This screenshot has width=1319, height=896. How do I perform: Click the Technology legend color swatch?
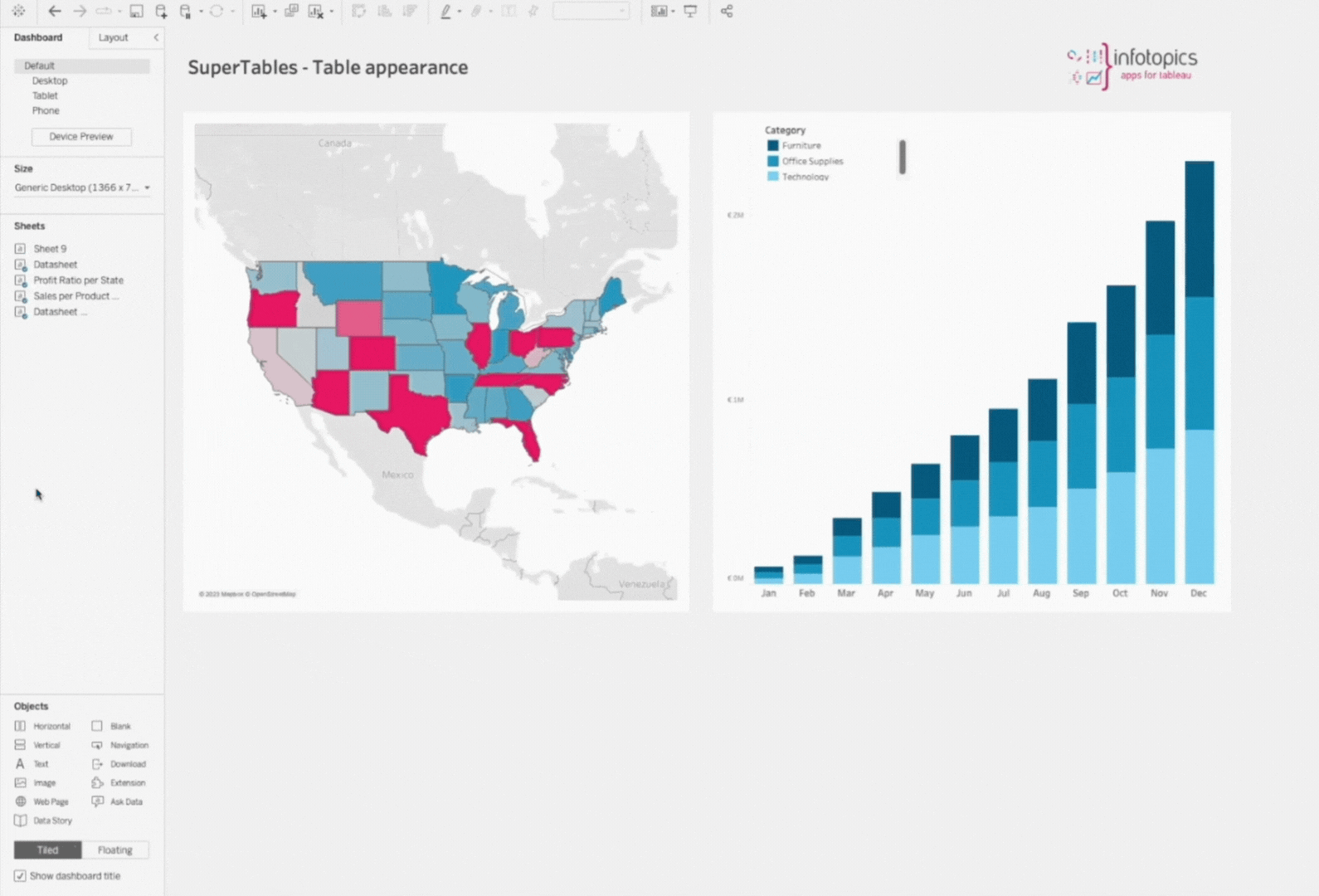[773, 176]
